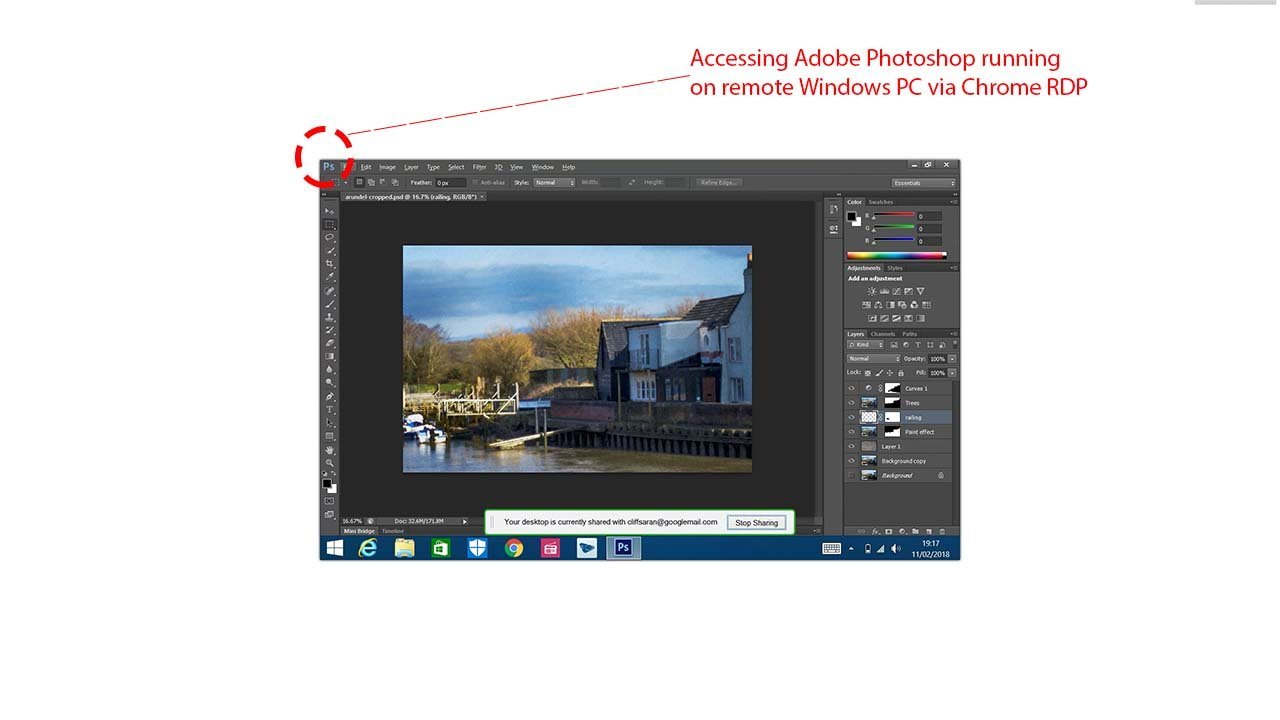
Task: Select the Clone Stamp tool
Action: (329, 317)
